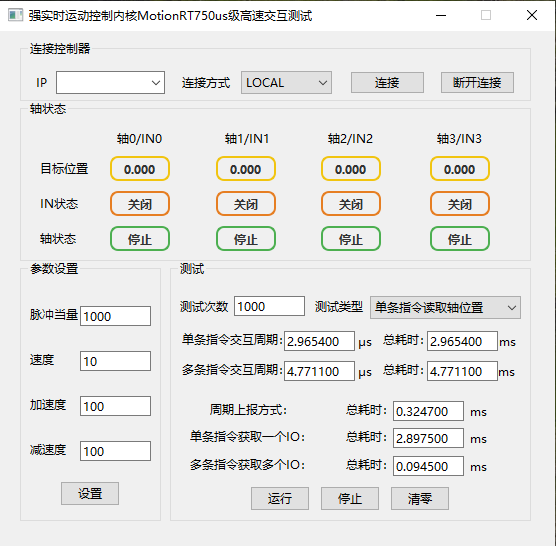This screenshot has width=556, height=546.
Task: Click the 断开连接 button
Action: click(x=477, y=83)
